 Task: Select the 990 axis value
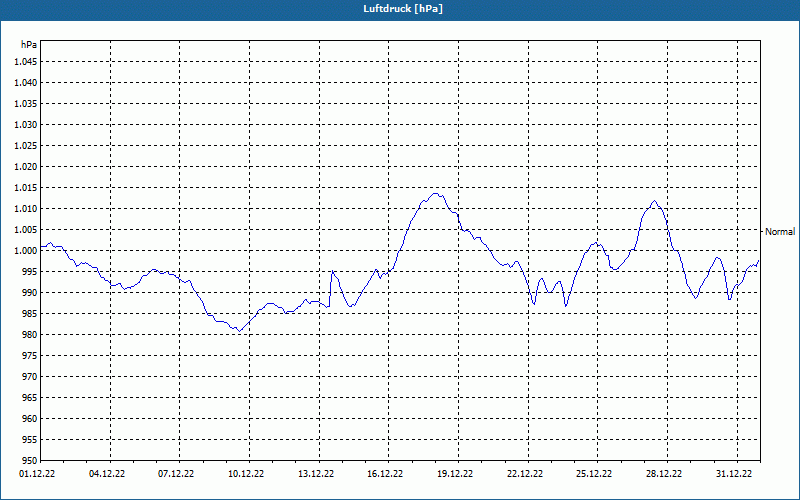30,292
